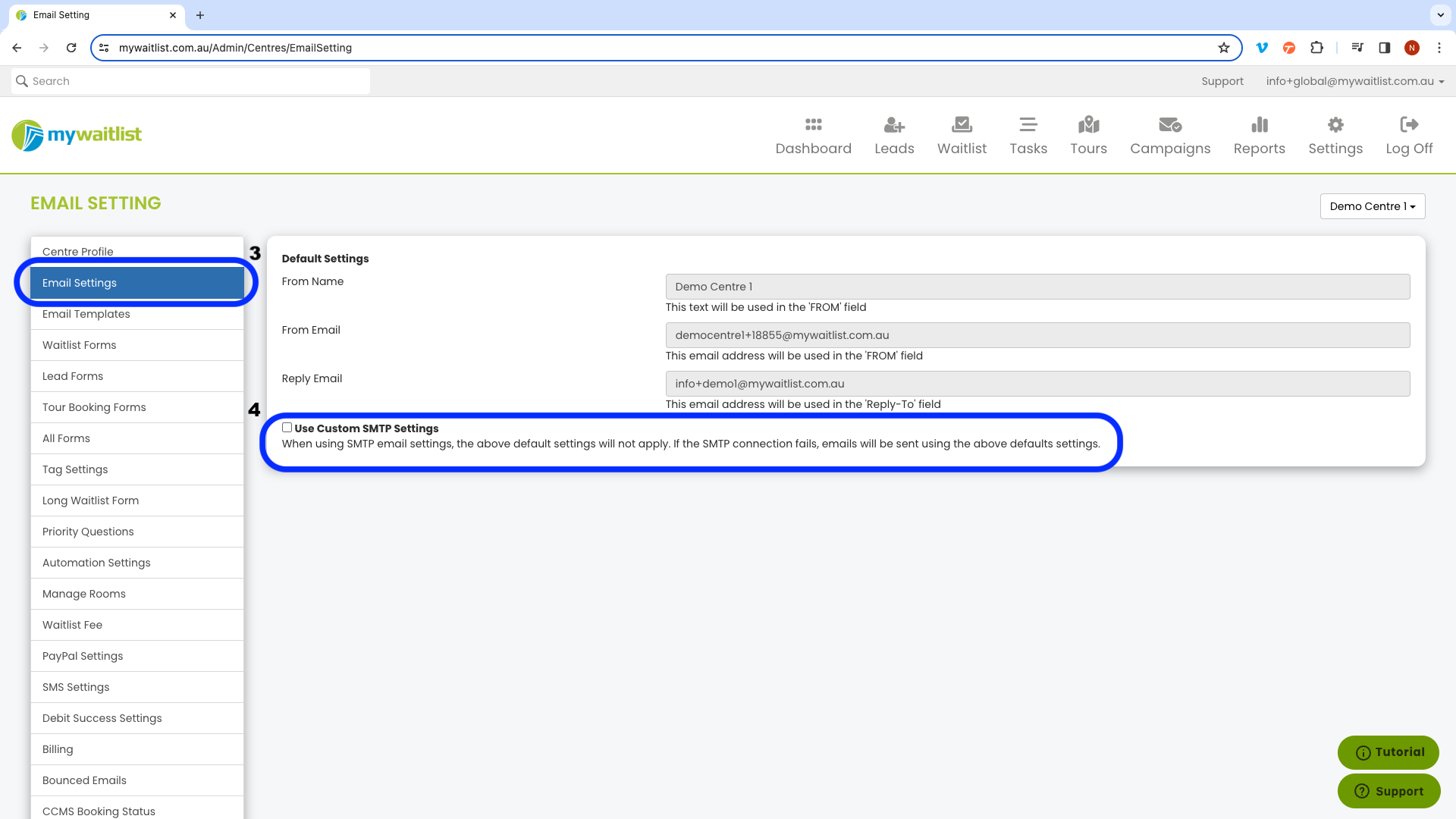
Task: Open Long Waitlist Form in sidebar
Action: (137, 500)
